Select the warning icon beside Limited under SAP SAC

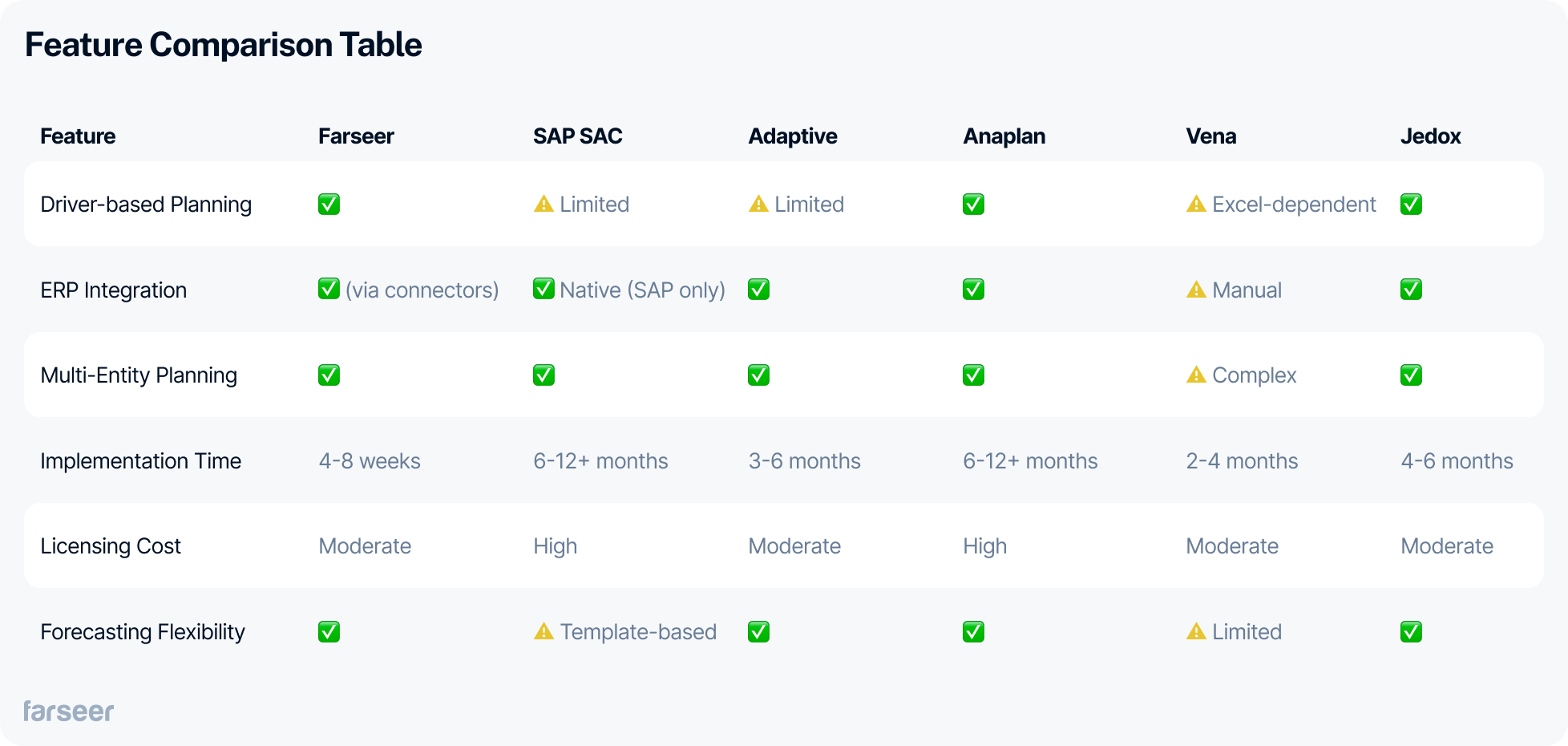[x=543, y=204]
